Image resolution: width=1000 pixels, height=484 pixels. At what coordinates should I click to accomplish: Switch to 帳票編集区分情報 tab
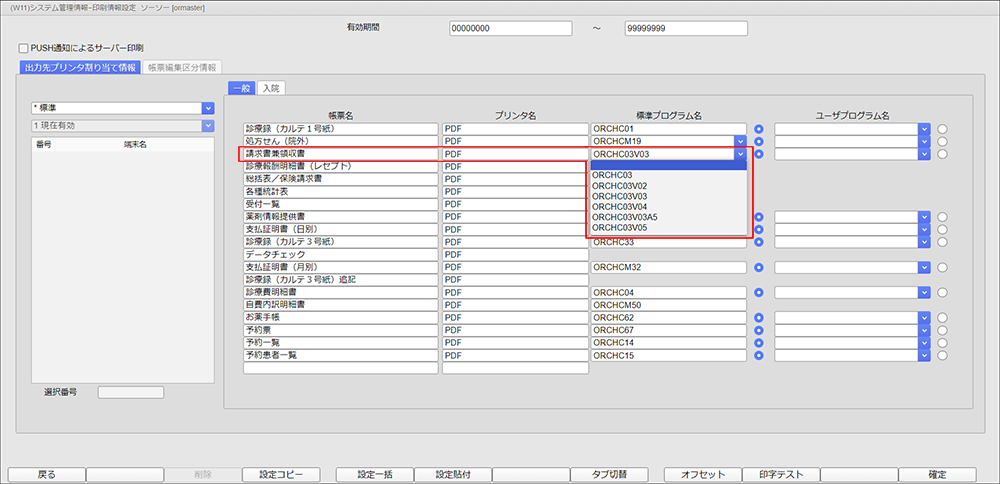(x=183, y=68)
